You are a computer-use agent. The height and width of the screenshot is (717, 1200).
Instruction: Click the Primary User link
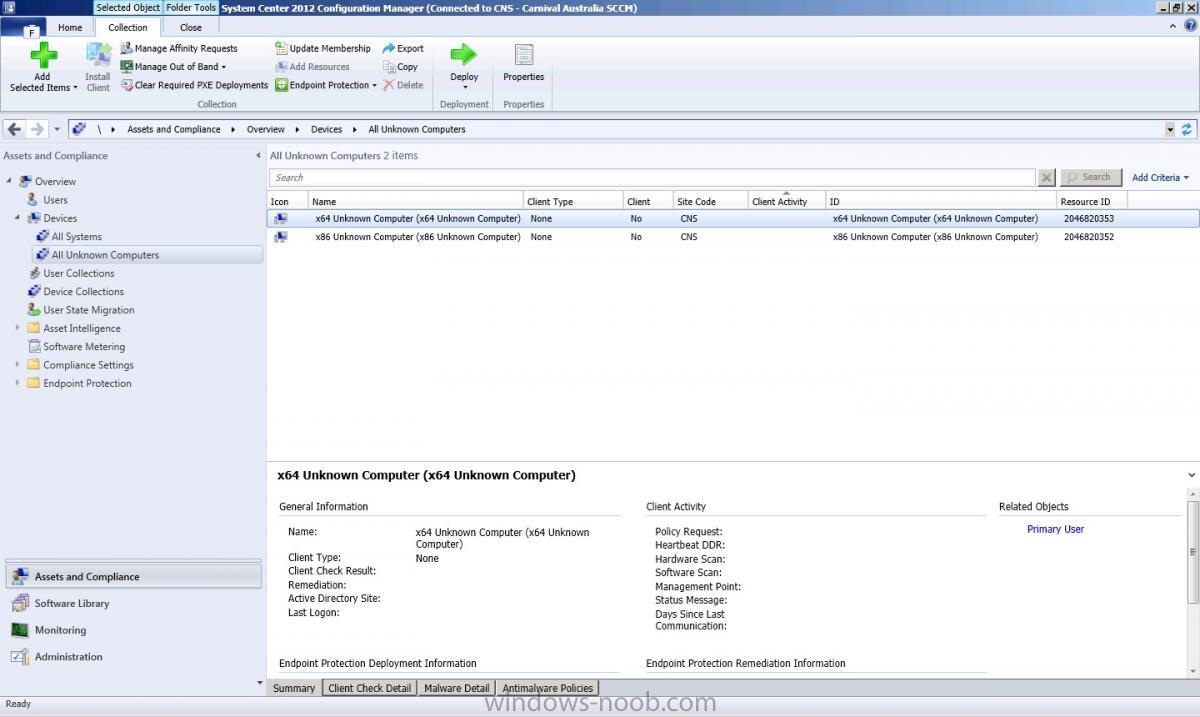[1055, 529]
